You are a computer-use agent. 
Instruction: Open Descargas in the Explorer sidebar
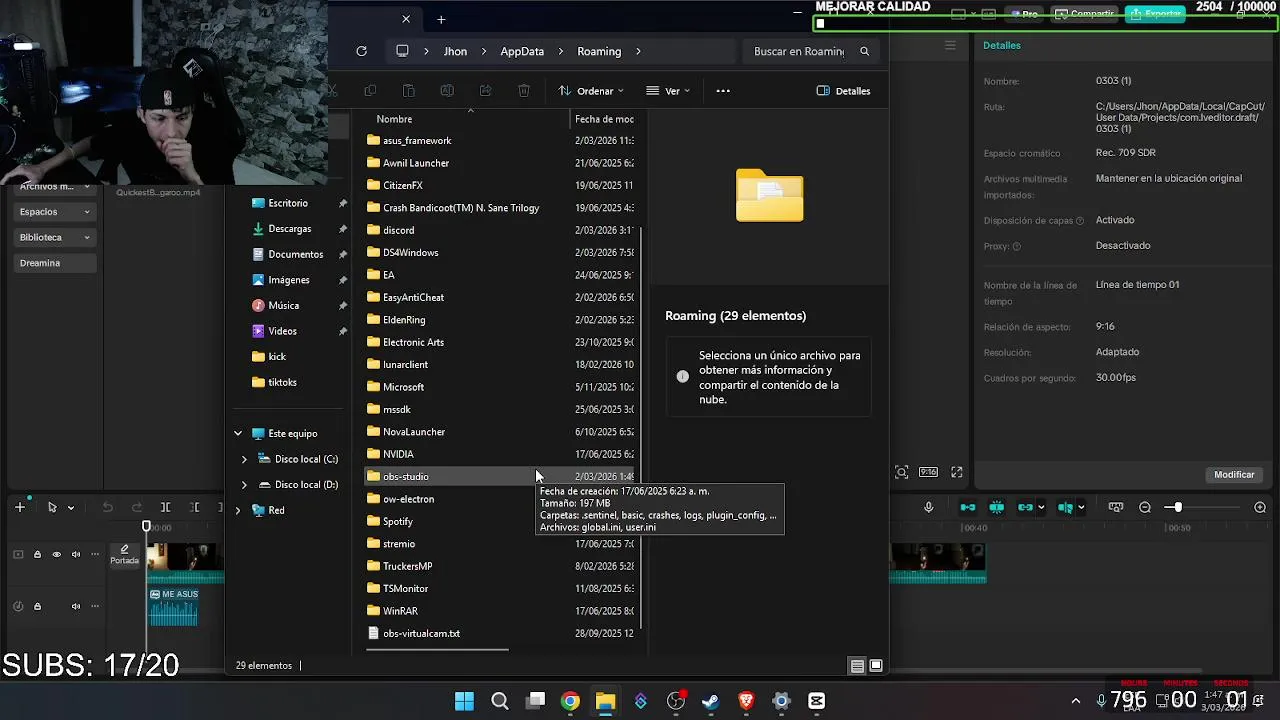(289, 229)
